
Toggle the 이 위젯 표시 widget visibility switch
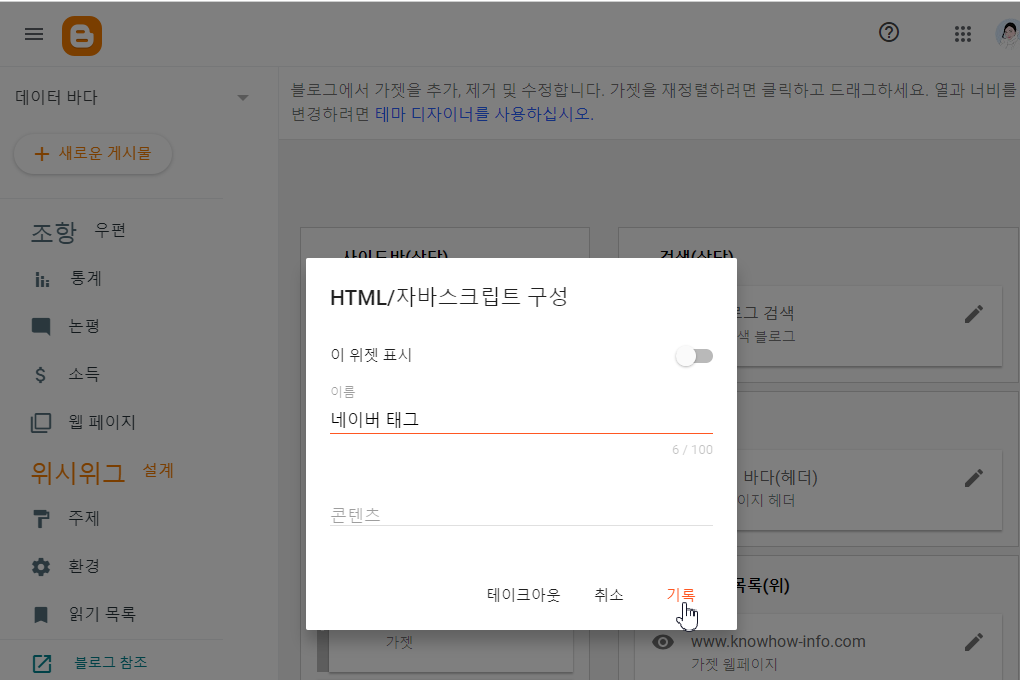(694, 355)
